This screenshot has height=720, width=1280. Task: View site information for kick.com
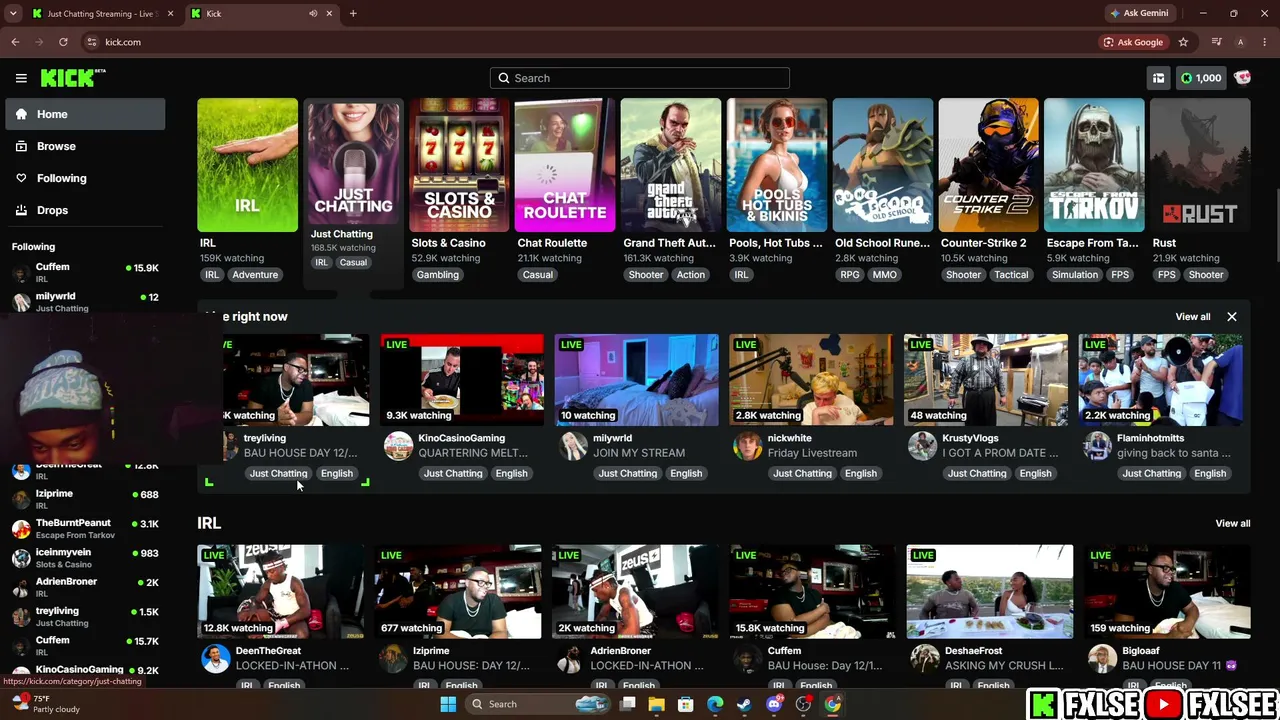pyautogui.click(x=92, y=42)
